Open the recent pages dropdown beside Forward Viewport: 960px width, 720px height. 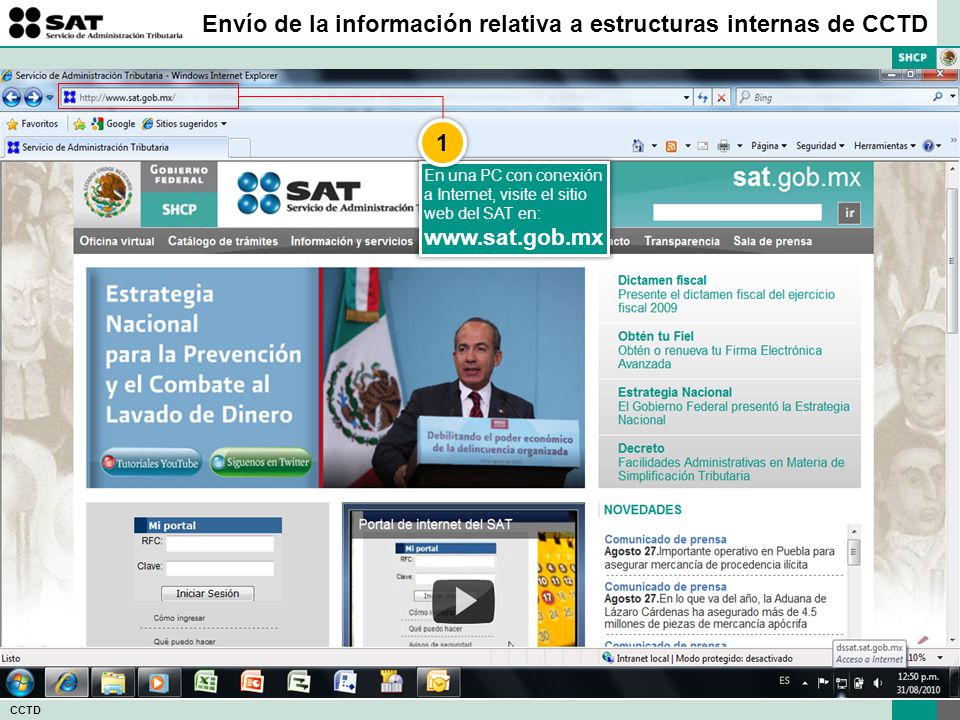pos(50,97)
